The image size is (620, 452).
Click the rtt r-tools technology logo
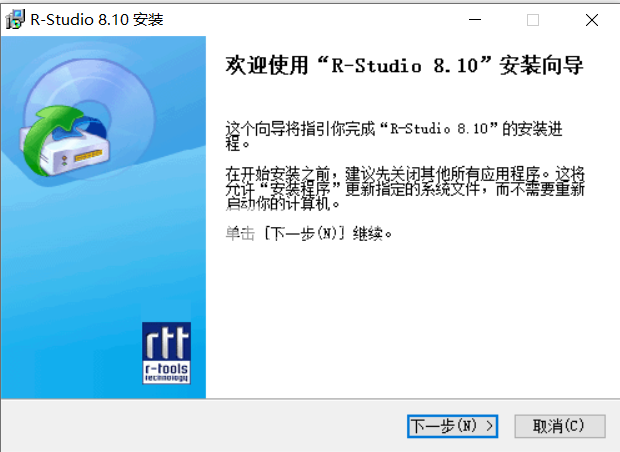pyautogui.click(x=166, y=353)
